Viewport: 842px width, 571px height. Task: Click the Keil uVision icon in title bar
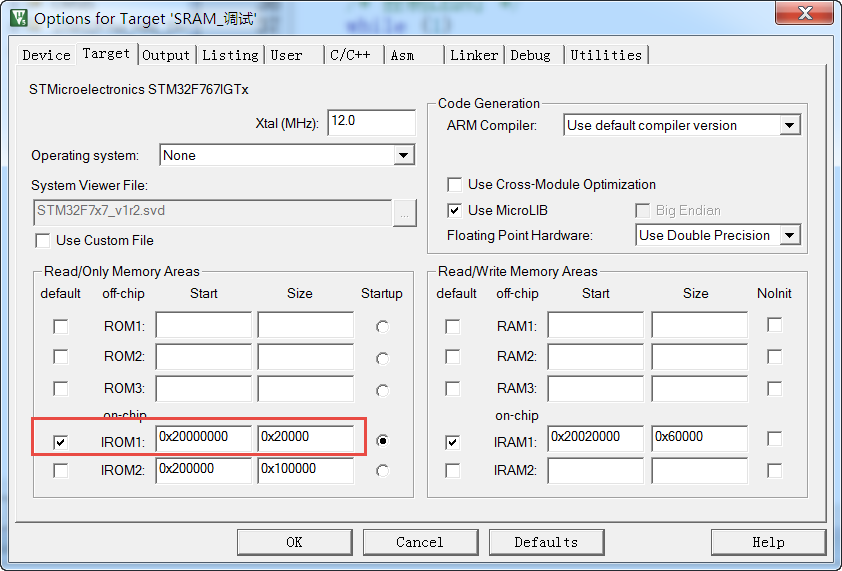click(x=18, y=18)
